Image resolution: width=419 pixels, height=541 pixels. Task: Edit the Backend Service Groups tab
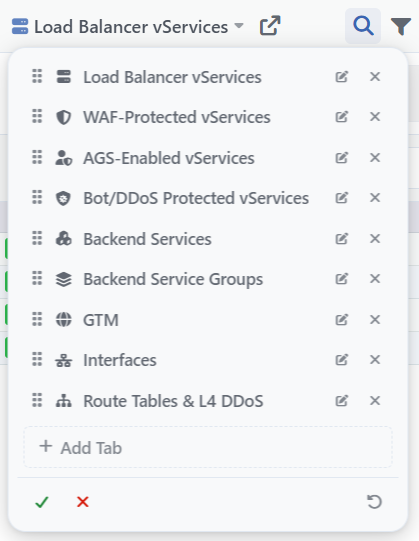[x=341, y=279]
